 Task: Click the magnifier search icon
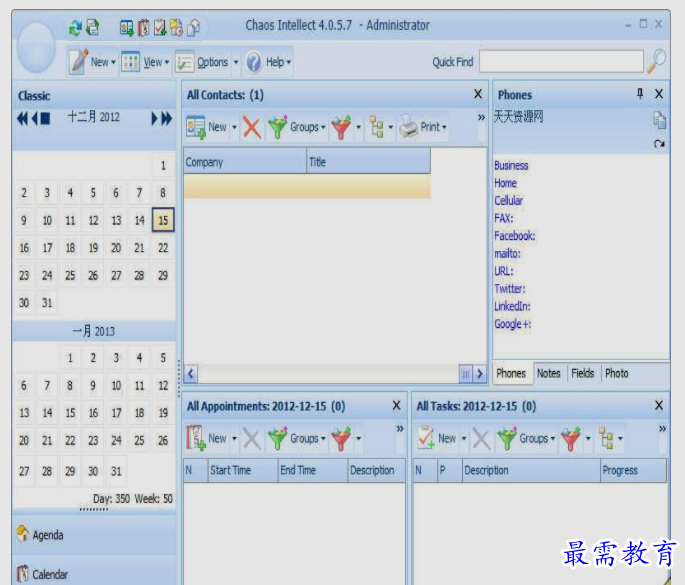[x=657, y=61]
